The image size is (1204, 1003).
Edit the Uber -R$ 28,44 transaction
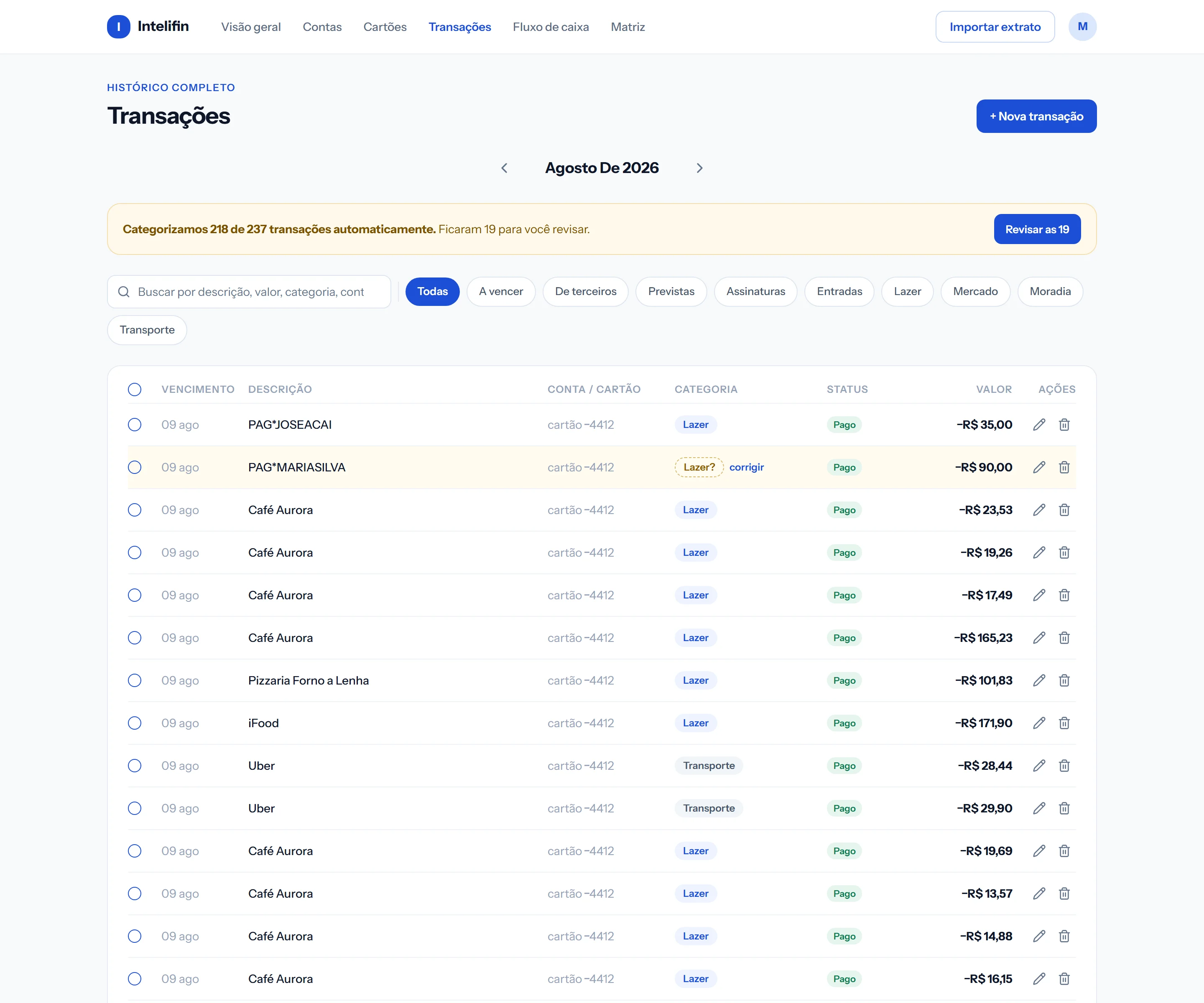click(x=1039, y=766)
